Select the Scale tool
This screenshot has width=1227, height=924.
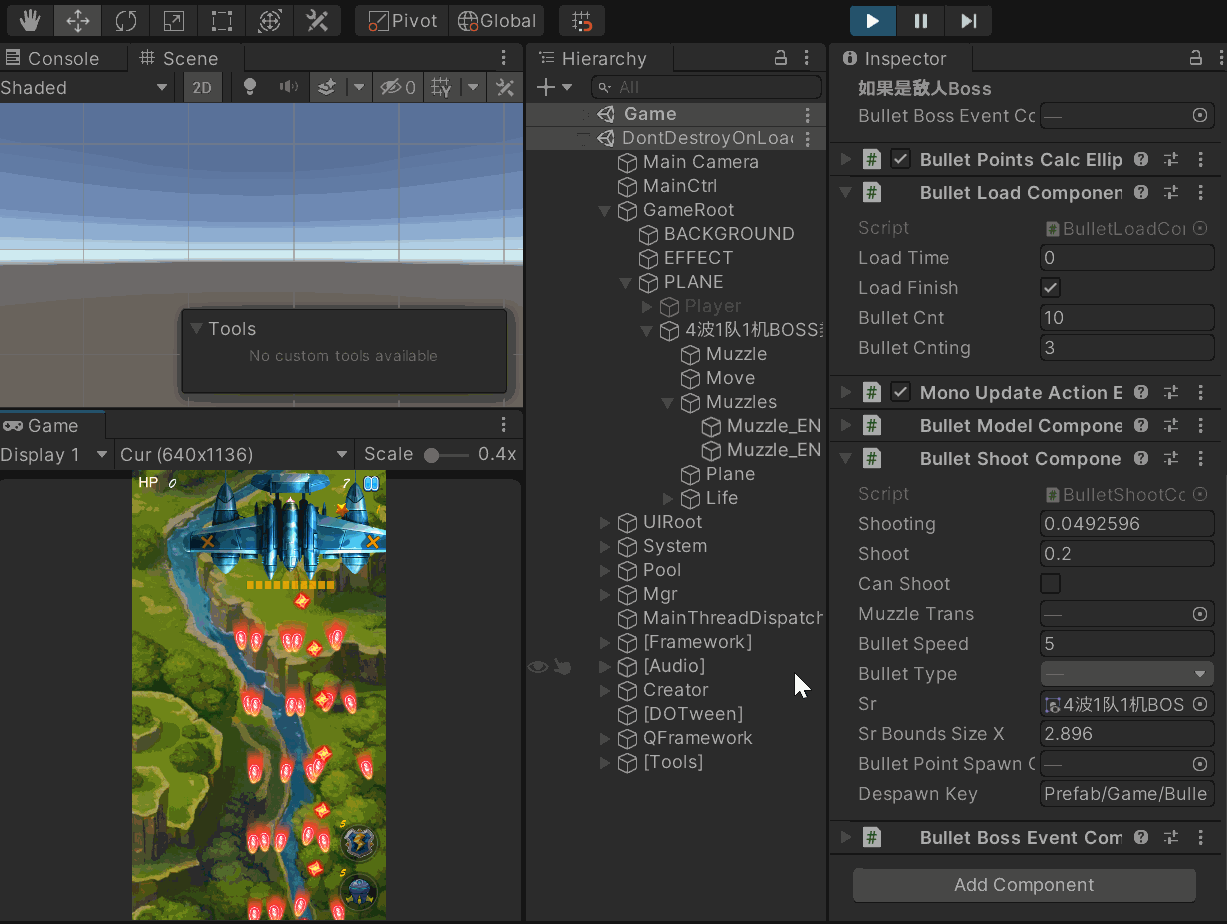(x=174, y=20)
